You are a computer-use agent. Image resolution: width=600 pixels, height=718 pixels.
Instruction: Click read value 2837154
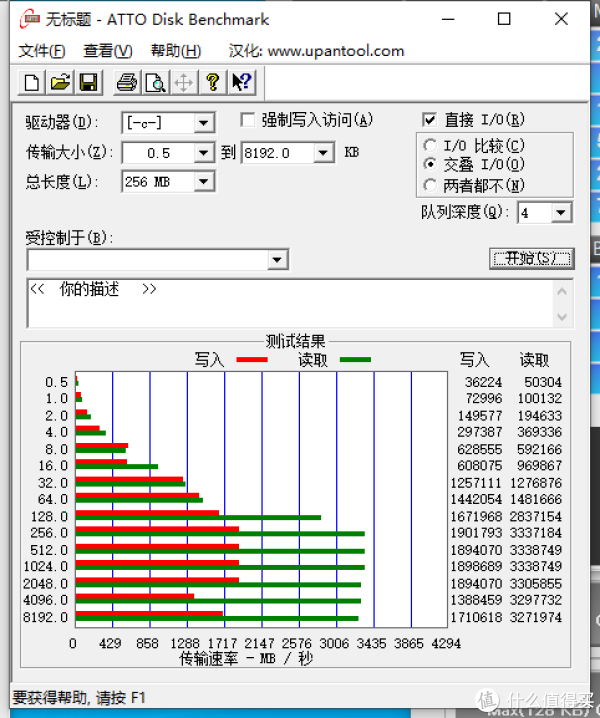535,517
